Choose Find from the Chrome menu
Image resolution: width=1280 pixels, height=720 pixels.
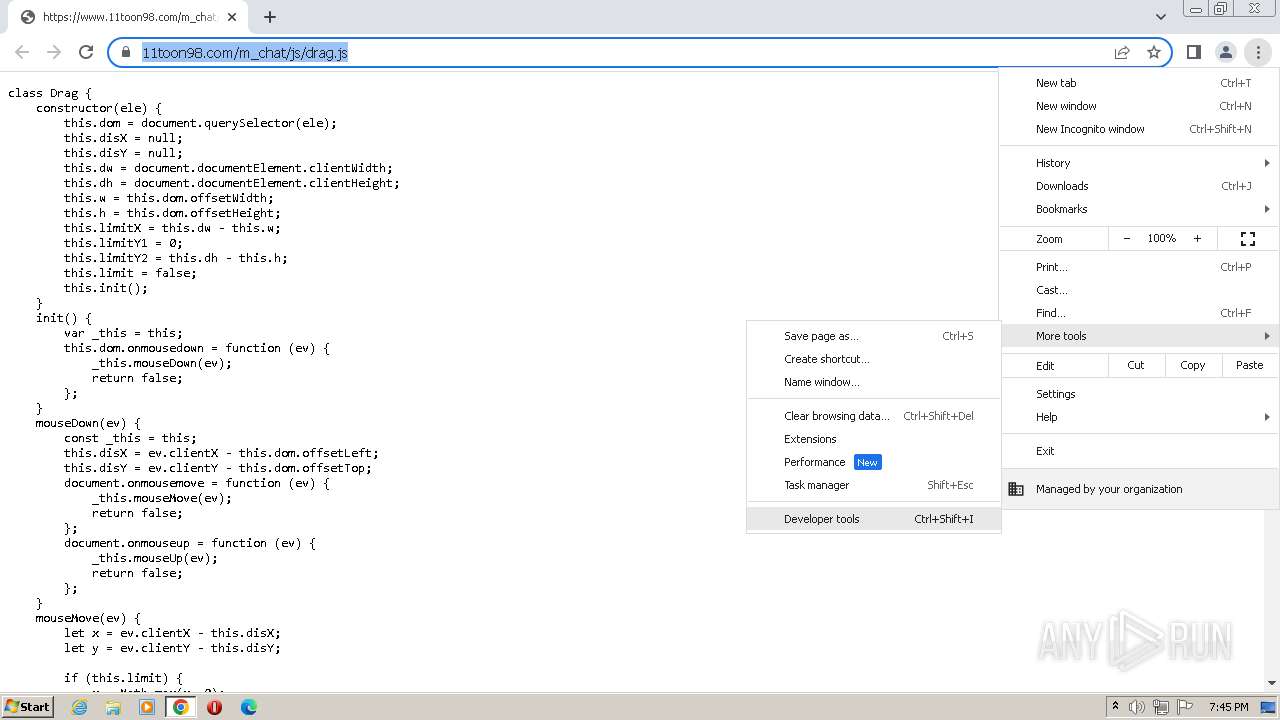(x=1139, y=313)
